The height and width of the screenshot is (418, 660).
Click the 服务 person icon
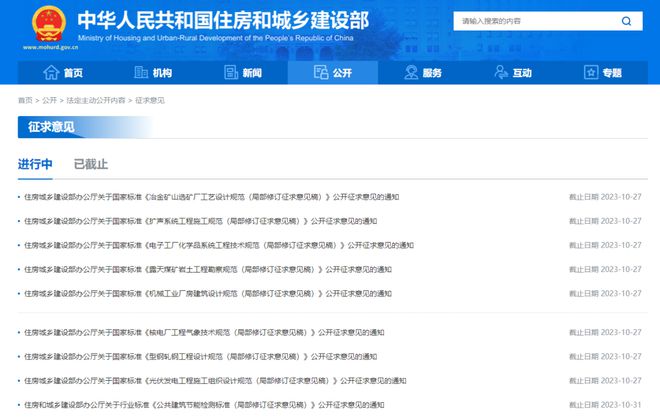click(411, 72)
